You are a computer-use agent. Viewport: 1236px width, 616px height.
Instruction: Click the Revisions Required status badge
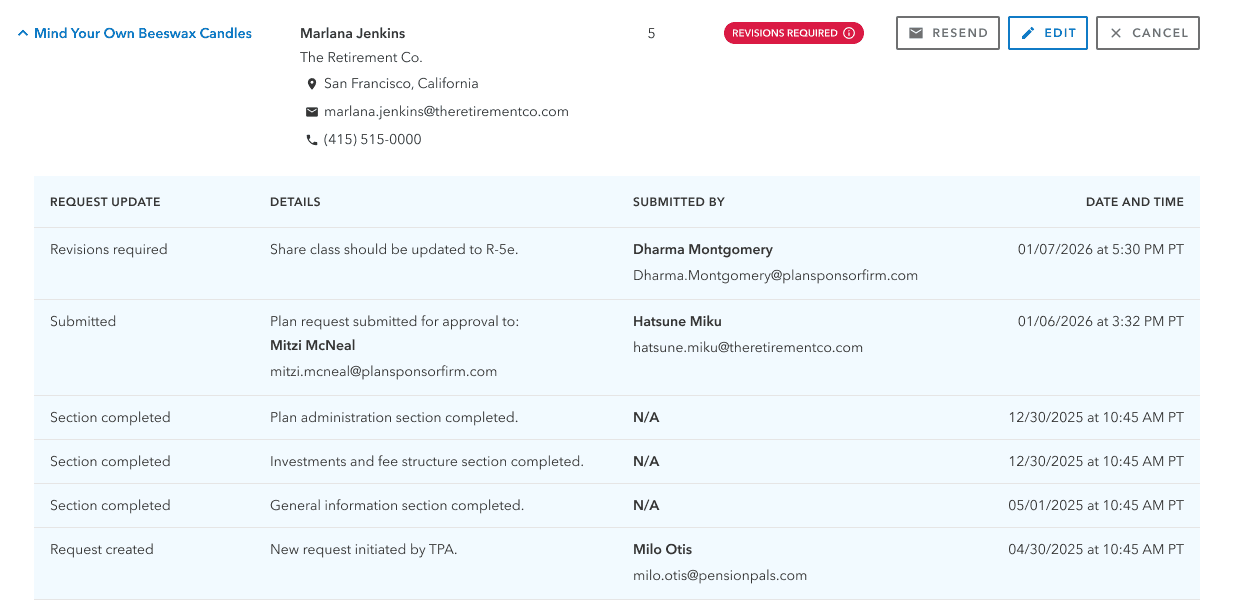point(794,33)
